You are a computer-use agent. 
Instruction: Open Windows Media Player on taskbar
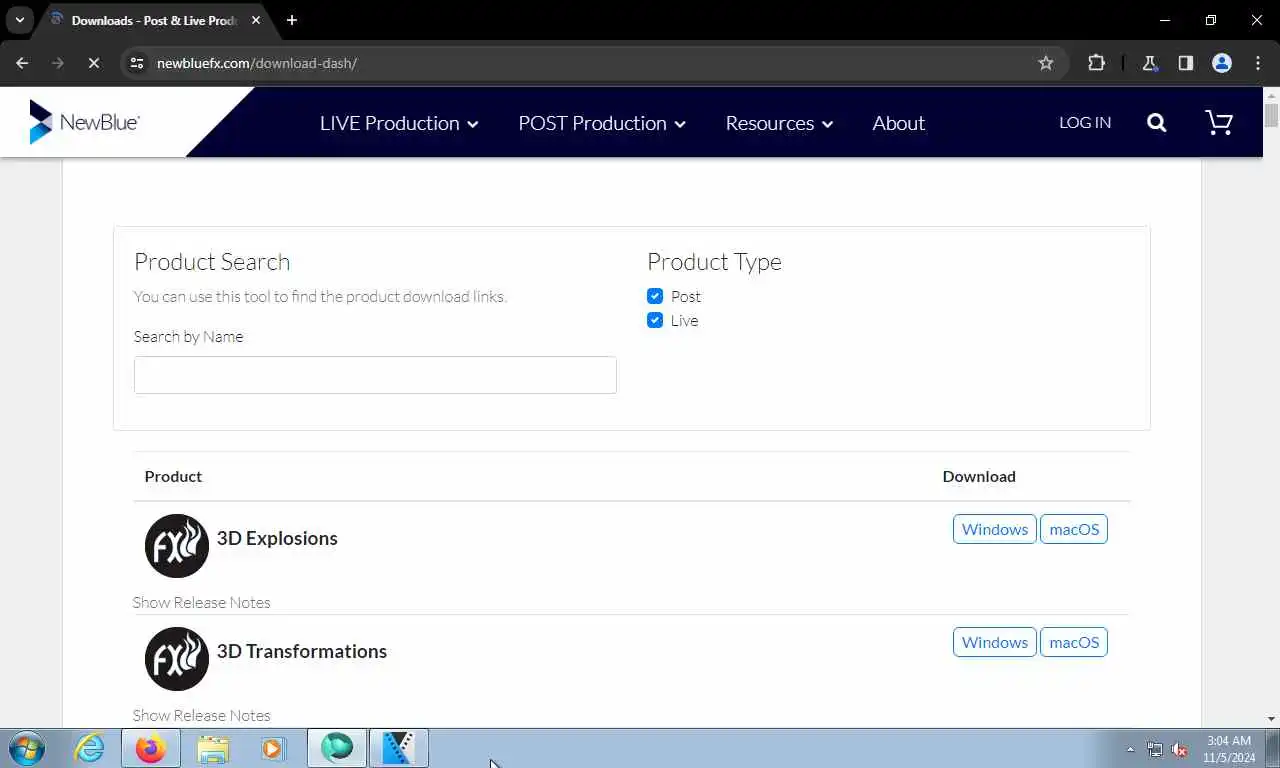pyautogui.click(x=273, y=748)
